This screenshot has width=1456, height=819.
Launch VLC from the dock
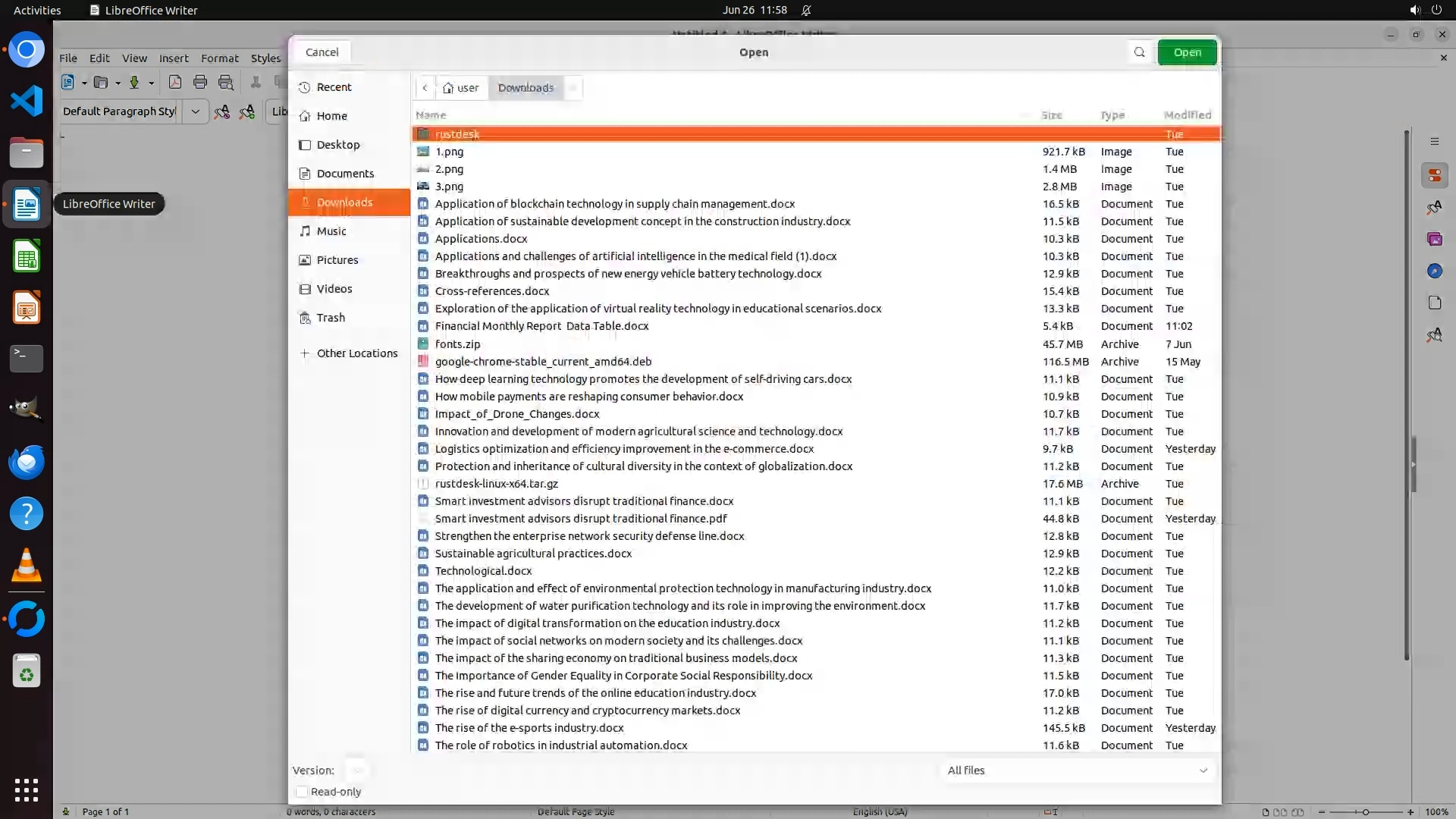coord(27,566)
